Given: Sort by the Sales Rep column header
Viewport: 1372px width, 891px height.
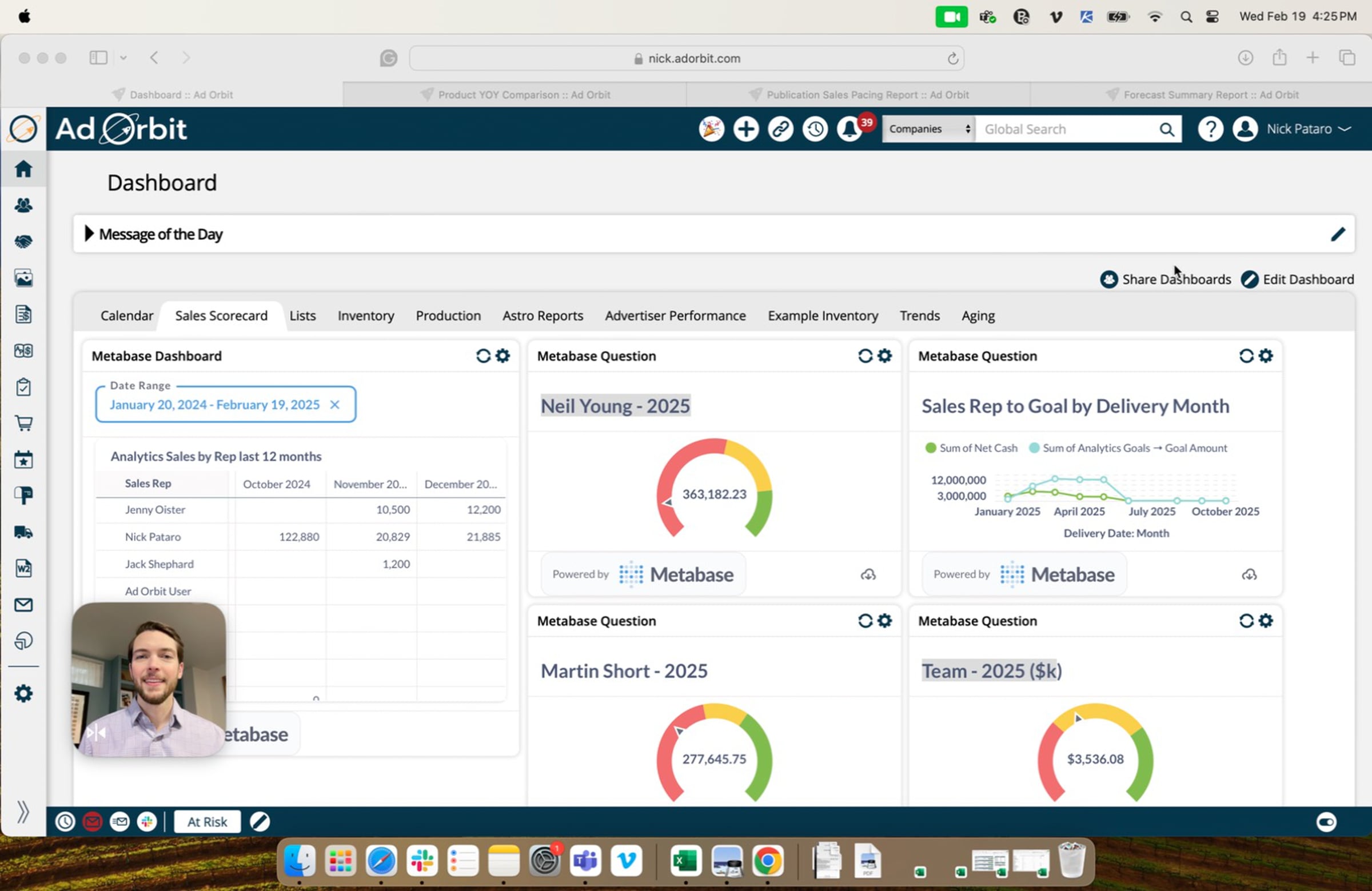Looking at the screenshot, I should tap(148, 484).
